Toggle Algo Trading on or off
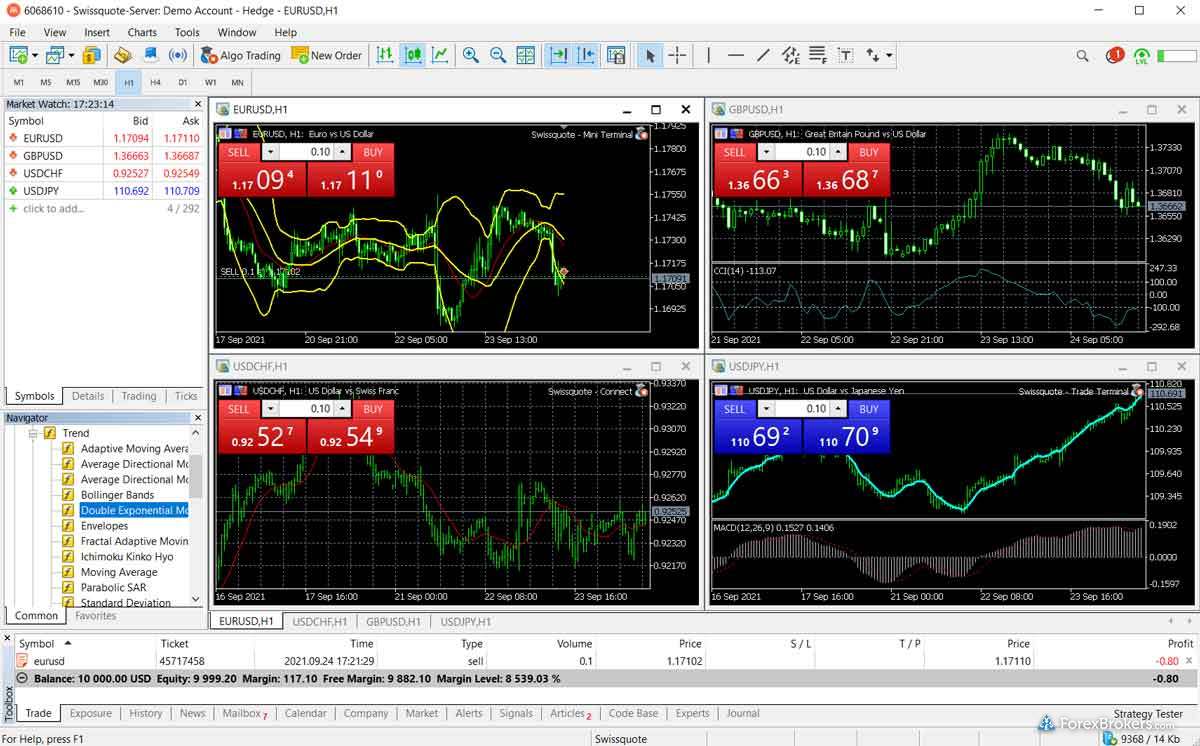 click(240, 56)
